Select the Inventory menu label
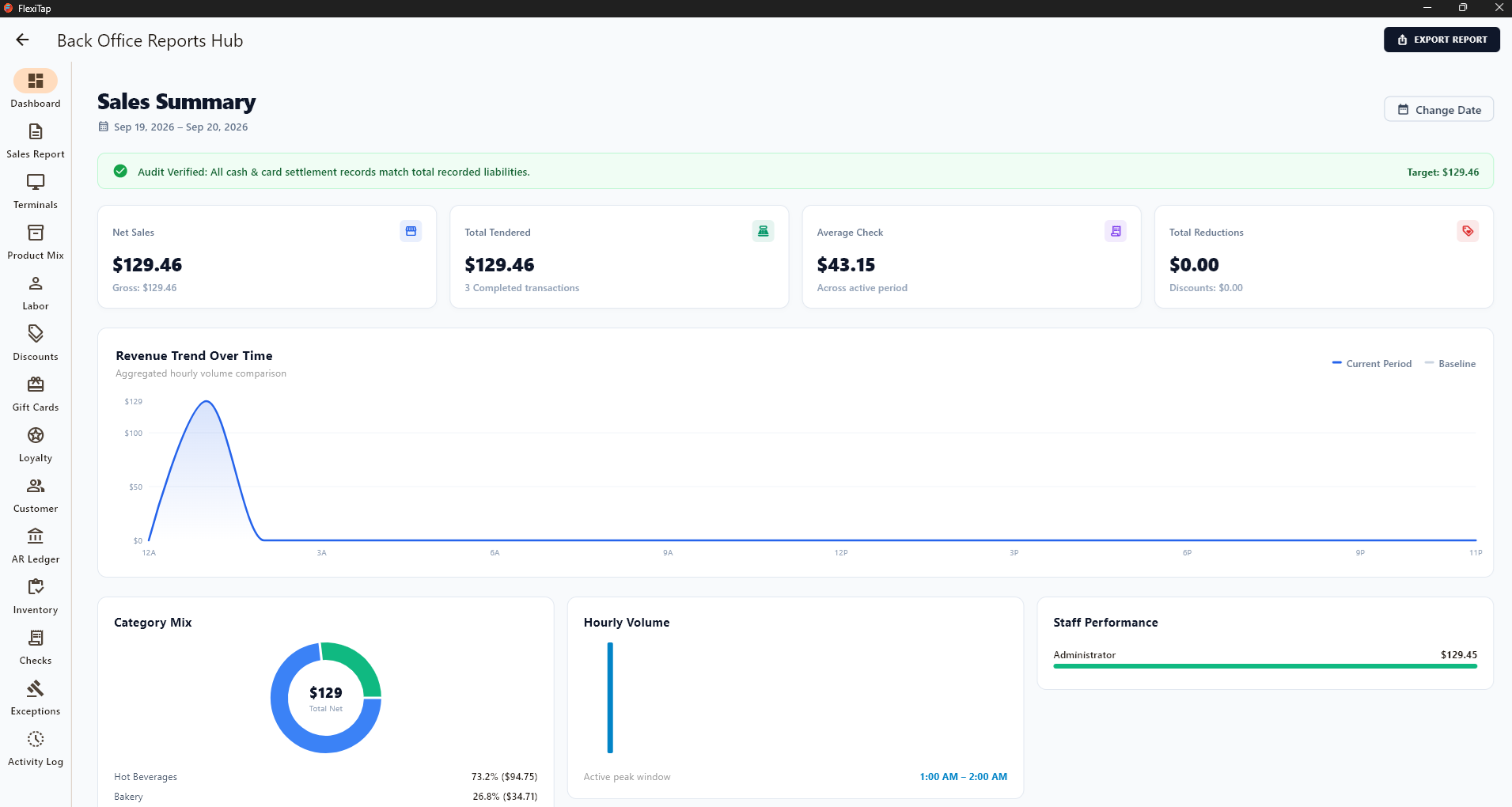The height and width of the screenshot is (807, 1512). [36, 610]
